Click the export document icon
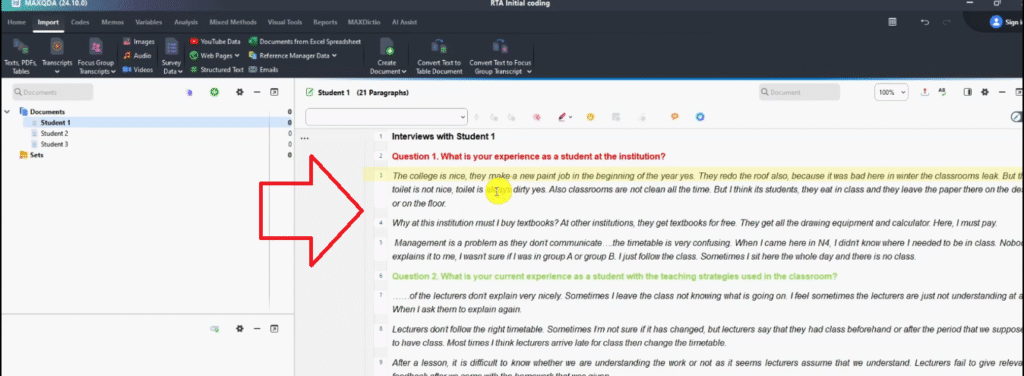Screen dimensions: 1024x376 [x=925, y=93]
